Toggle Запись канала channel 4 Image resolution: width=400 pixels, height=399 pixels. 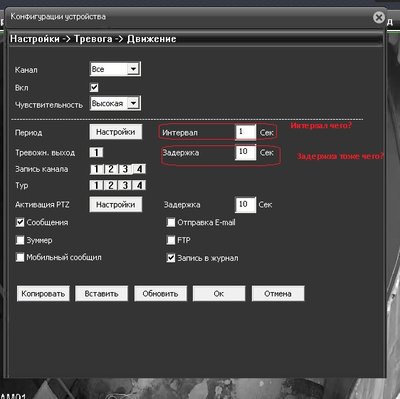139,169
